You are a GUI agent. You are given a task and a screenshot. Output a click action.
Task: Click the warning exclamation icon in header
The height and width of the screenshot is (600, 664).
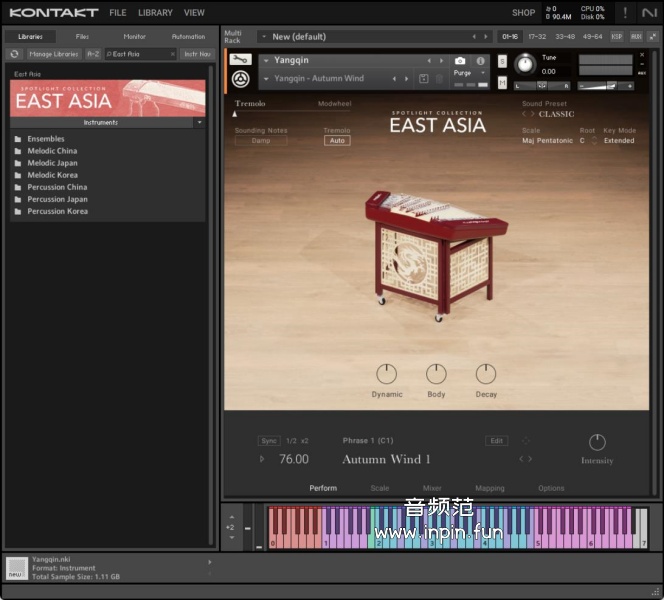[625, 13]
